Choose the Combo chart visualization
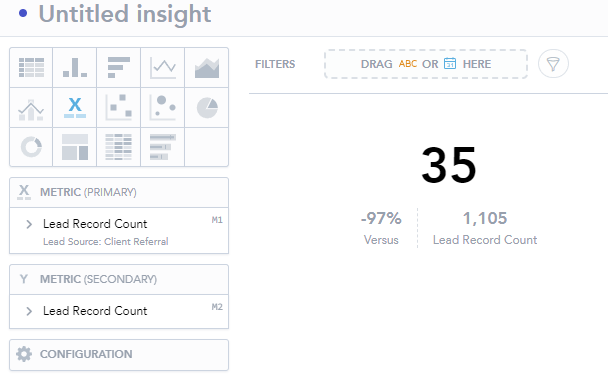 click(31, 107)
